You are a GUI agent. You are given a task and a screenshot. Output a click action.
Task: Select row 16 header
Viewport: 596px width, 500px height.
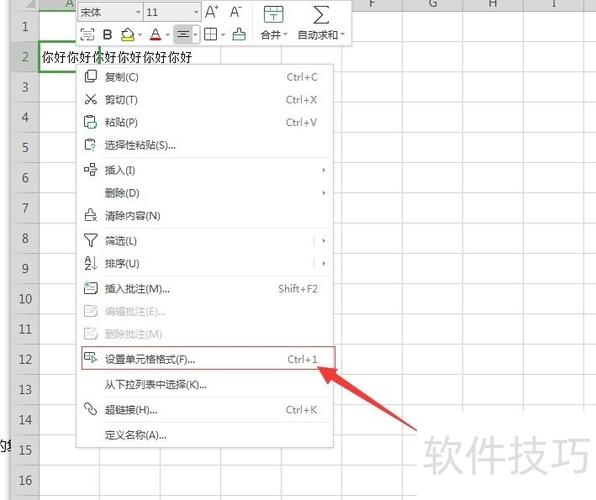click(25, 480)
